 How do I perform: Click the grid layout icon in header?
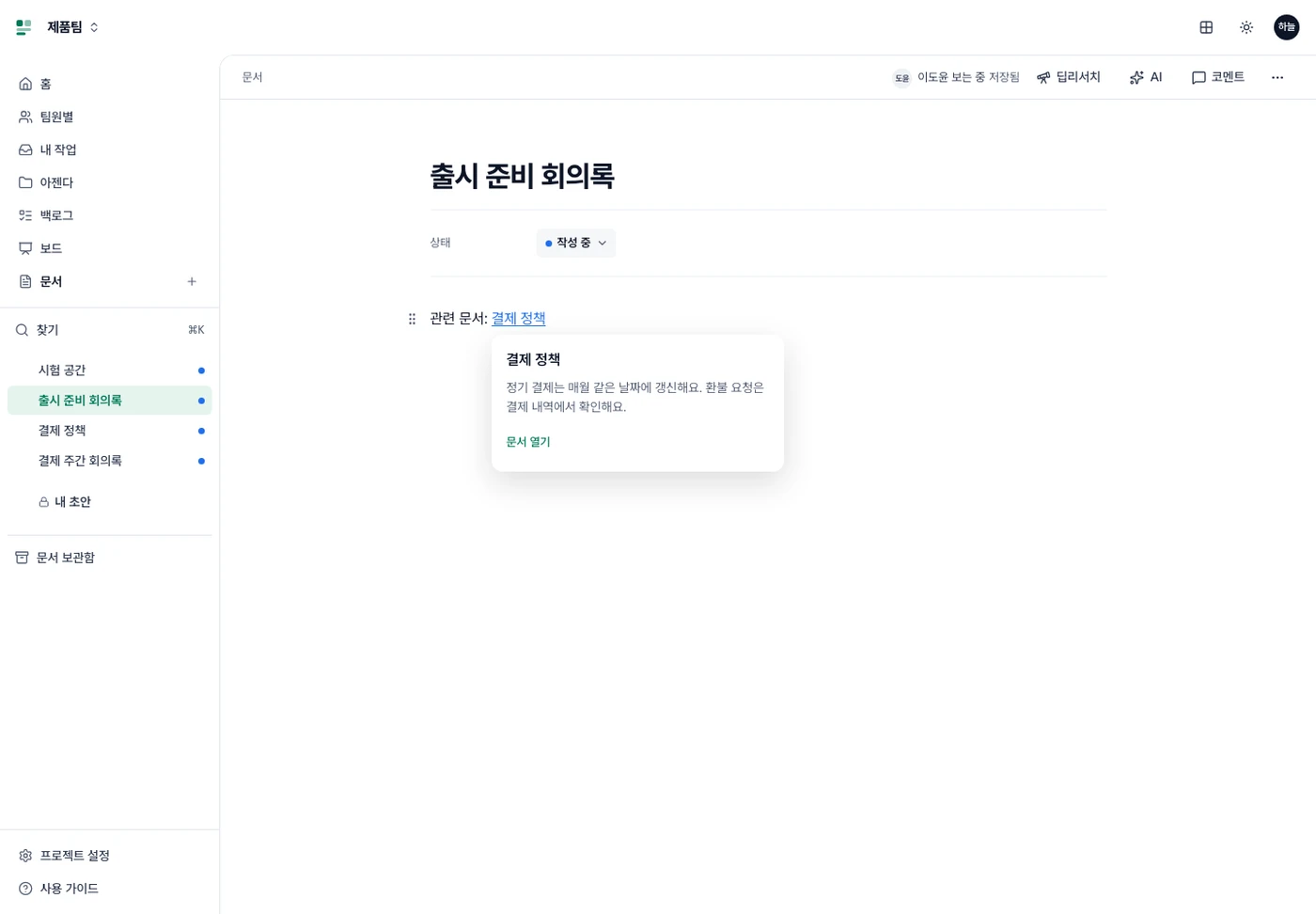tap(1206, 27)
